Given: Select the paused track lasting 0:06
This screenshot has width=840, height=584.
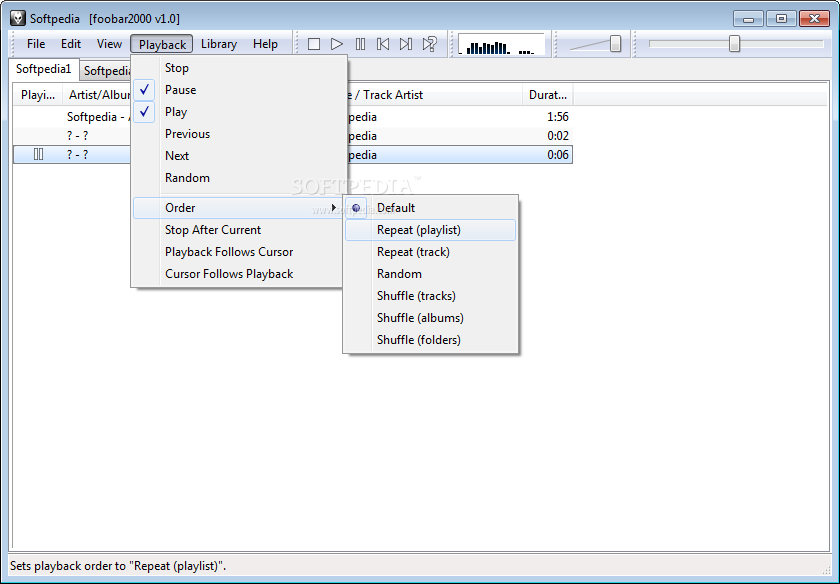Looking at the screenshot, I should click(292, 154).
